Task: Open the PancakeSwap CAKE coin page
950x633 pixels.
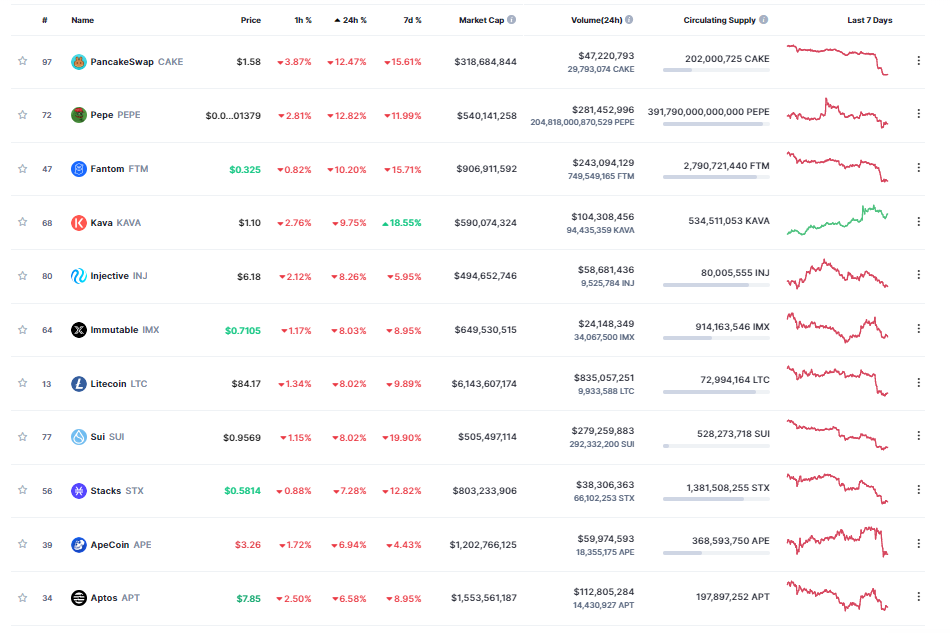Action: click(x=136, y=62)
